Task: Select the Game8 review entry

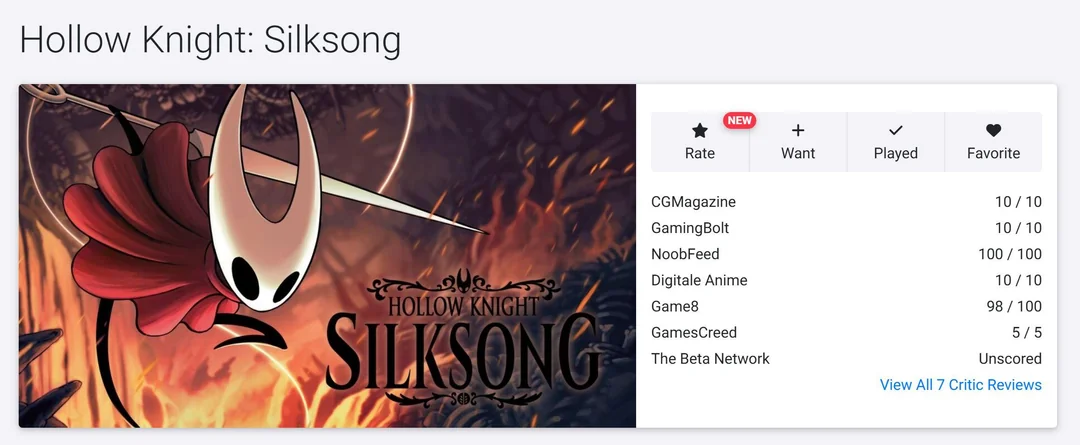Action: coord(847,307)
